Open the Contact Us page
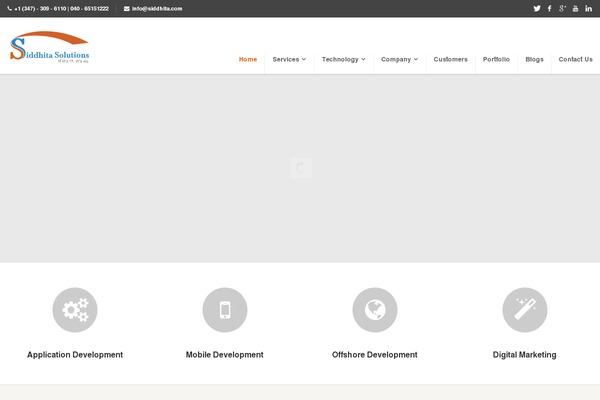The width and height of the screenshot is (600, 400). (576, 59)
